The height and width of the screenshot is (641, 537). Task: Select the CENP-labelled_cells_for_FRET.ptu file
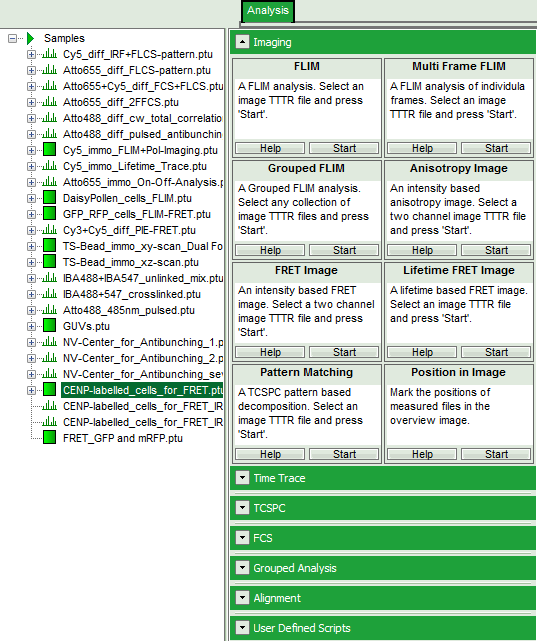coord(142,390)
